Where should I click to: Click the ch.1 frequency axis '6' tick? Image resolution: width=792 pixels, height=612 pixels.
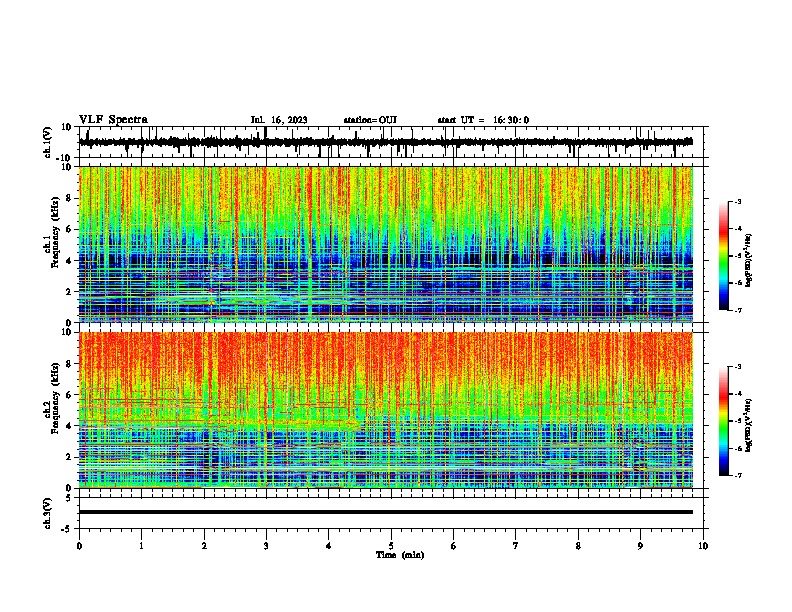click(70, 229)
